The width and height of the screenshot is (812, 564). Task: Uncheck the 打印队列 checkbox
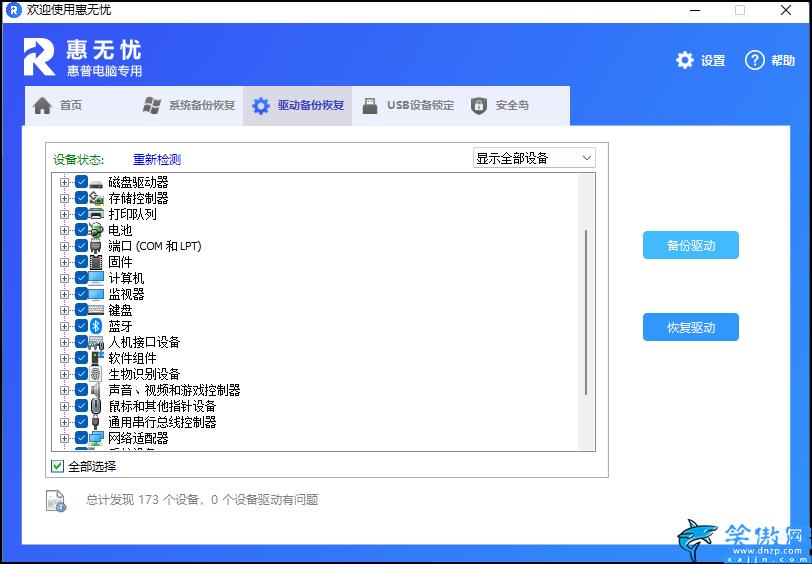[81, 214]
